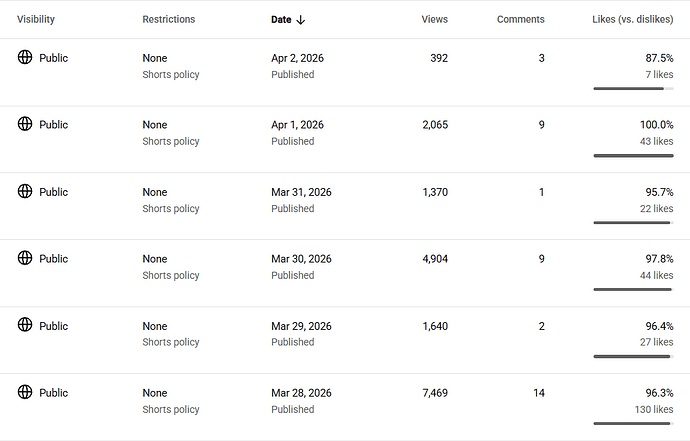Click the globe icon in Mar 30, 2026 row
690x441 pixels.
(x=25, y=258)
